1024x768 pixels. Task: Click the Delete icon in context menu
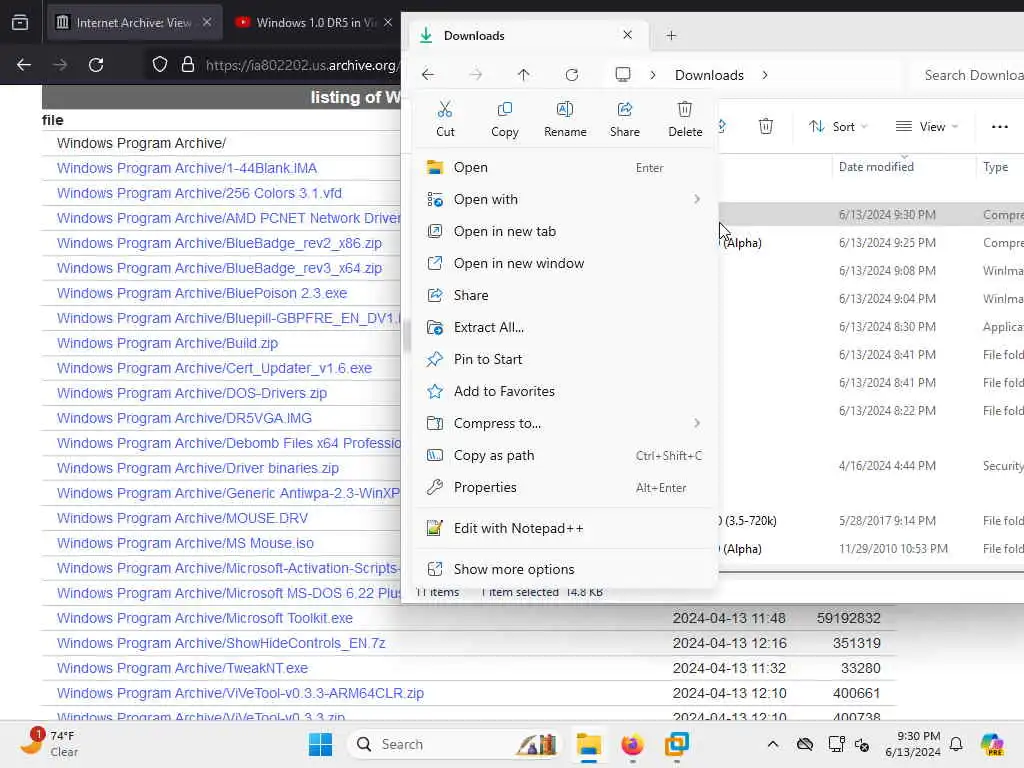684,118
